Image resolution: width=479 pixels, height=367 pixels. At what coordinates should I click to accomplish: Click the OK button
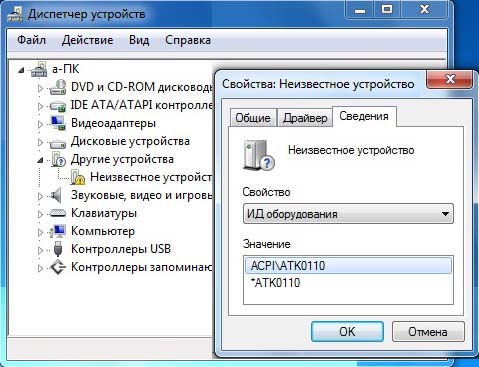[x=347, y=332]
